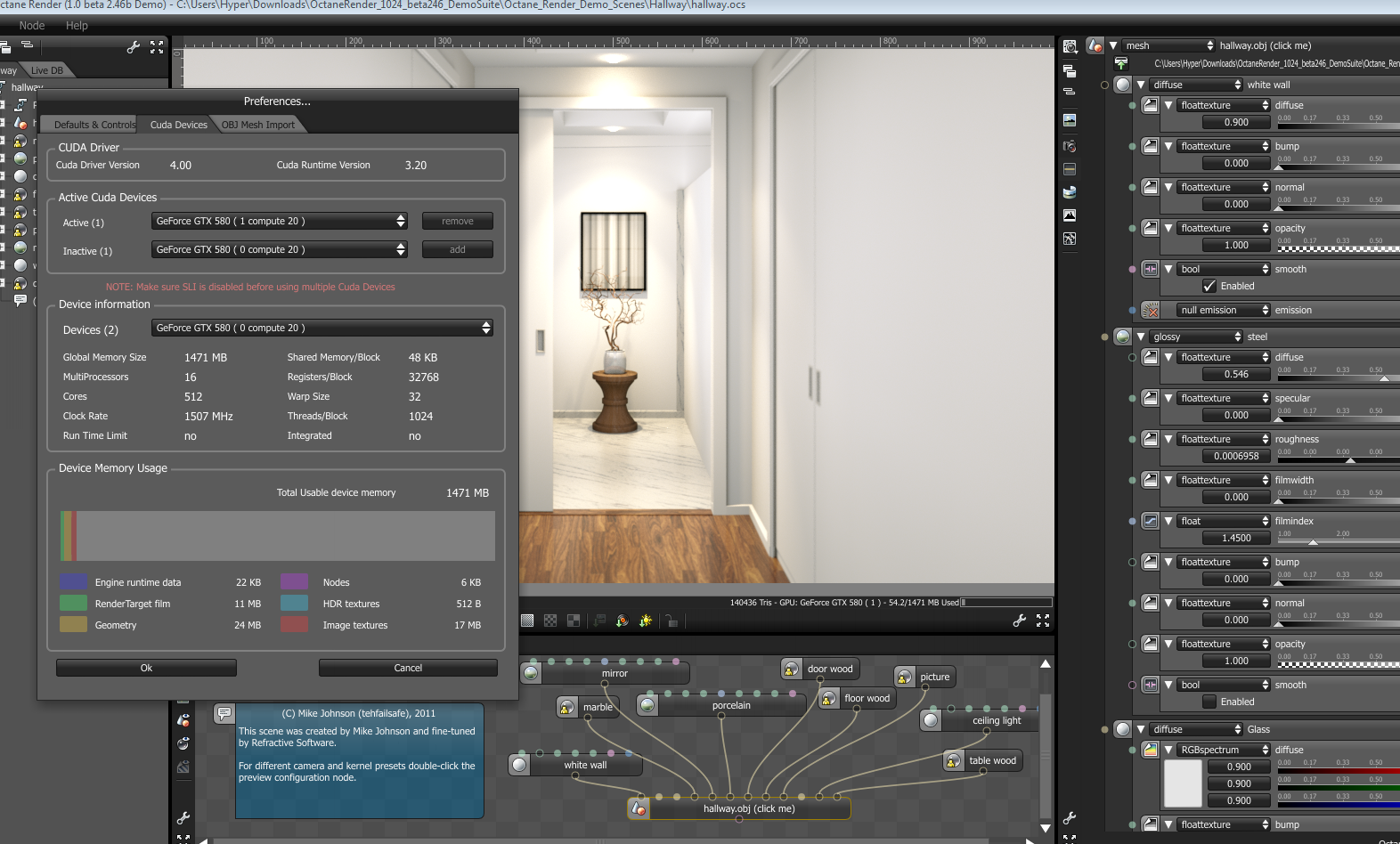Click the padlock icon in render toolbar
This screenshot has height=844, width=1400.
(671, 621)
